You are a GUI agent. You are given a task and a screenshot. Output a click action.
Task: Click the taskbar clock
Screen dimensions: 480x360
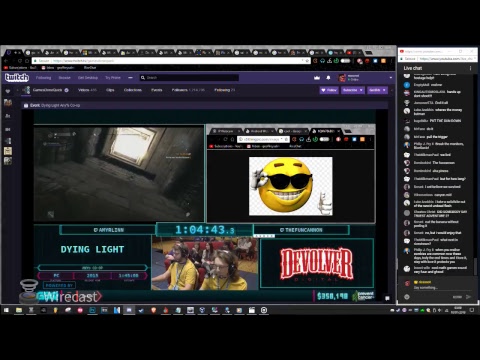[x=458, y=310]
